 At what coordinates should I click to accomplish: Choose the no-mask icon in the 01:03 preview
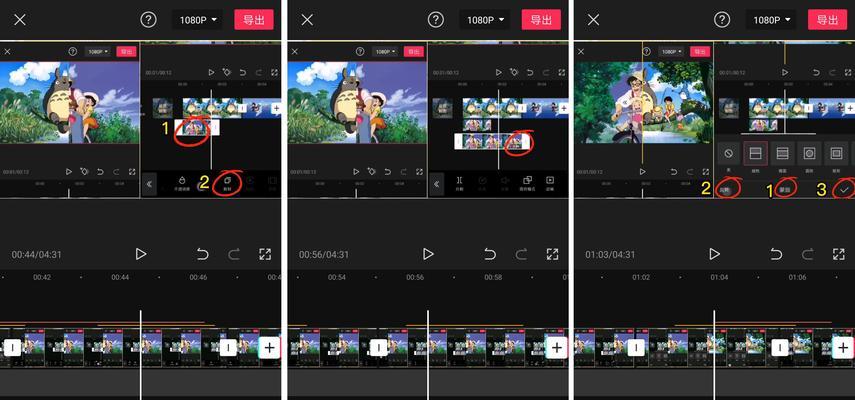click(x=728, y=154)
